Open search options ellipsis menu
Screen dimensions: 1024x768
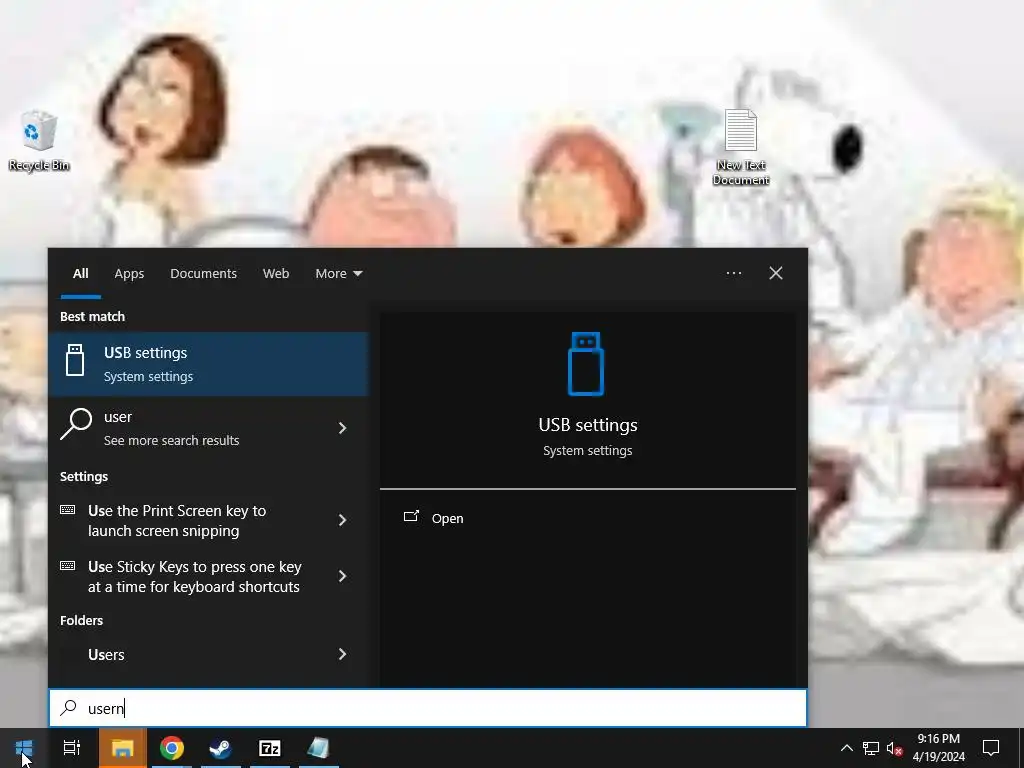[733, 273]
